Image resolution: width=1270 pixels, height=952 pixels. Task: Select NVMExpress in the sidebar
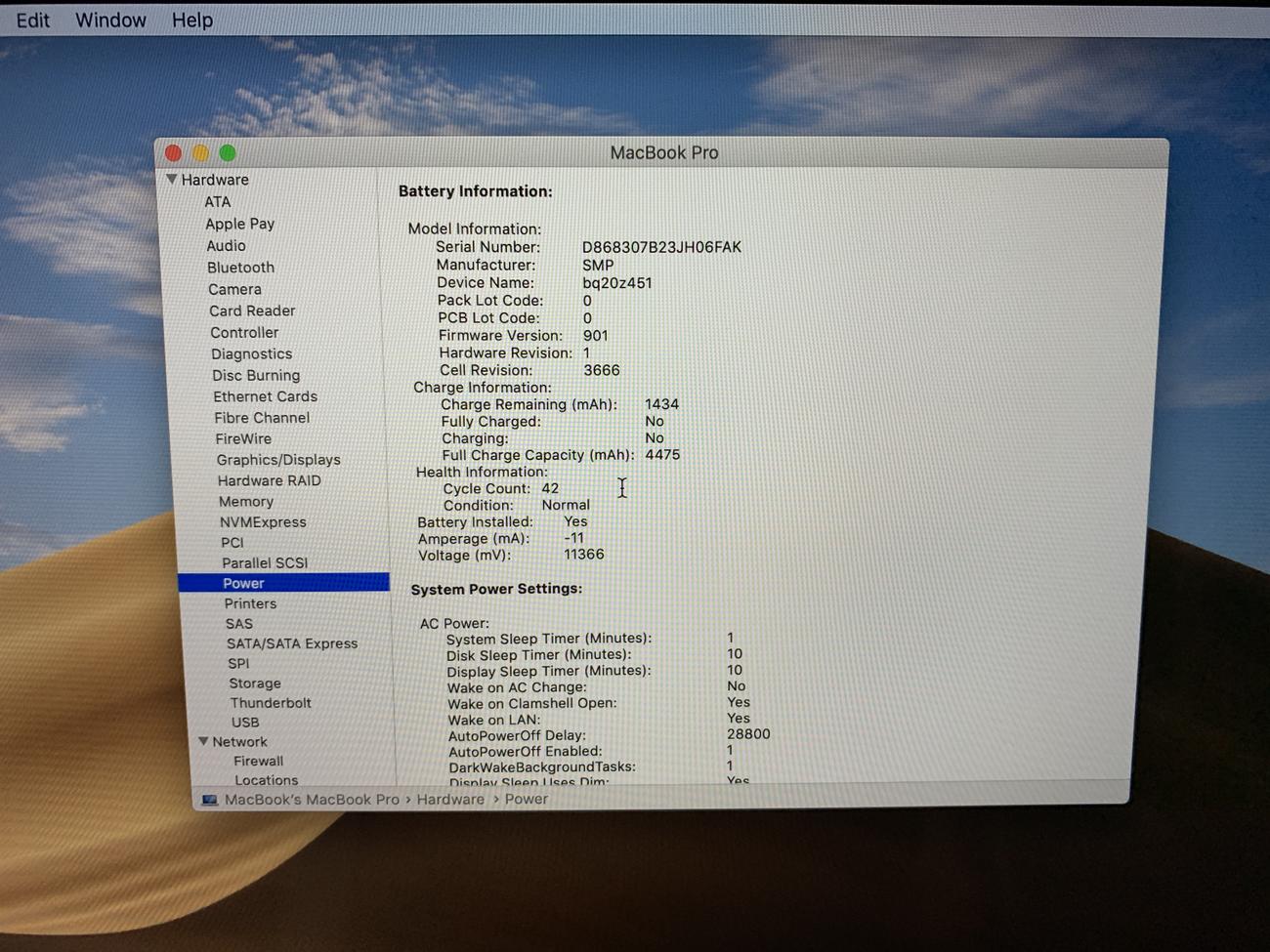click(x=263, y=522)
